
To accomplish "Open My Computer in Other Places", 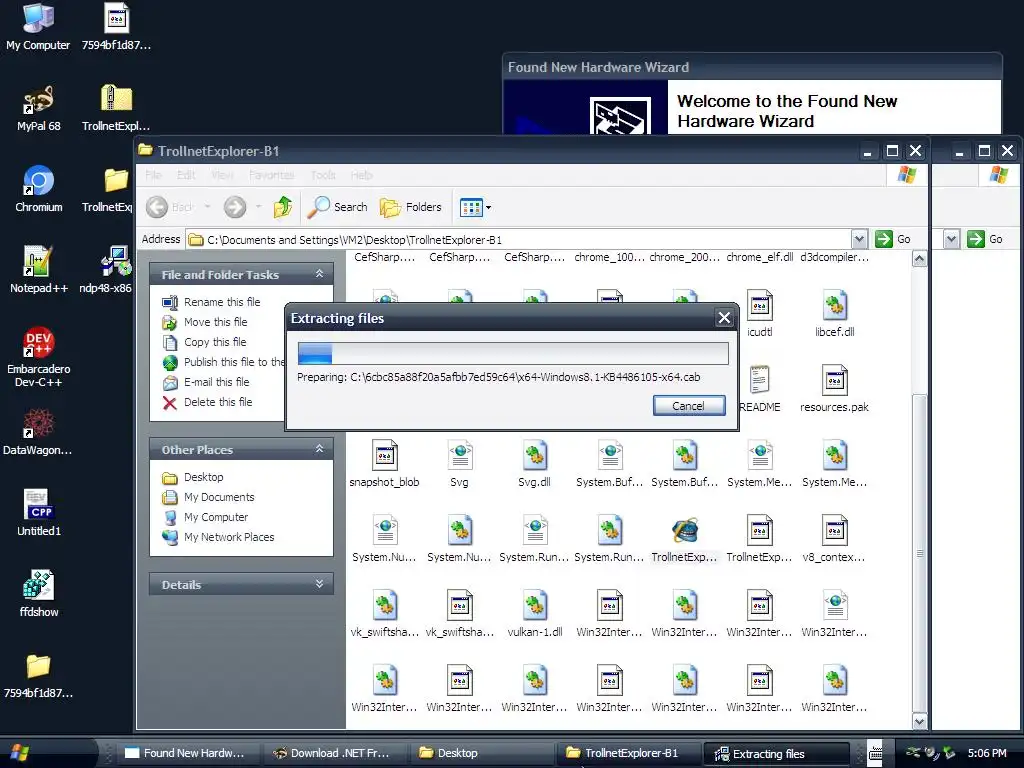I will pyautogui.click(x=205, y=517).
